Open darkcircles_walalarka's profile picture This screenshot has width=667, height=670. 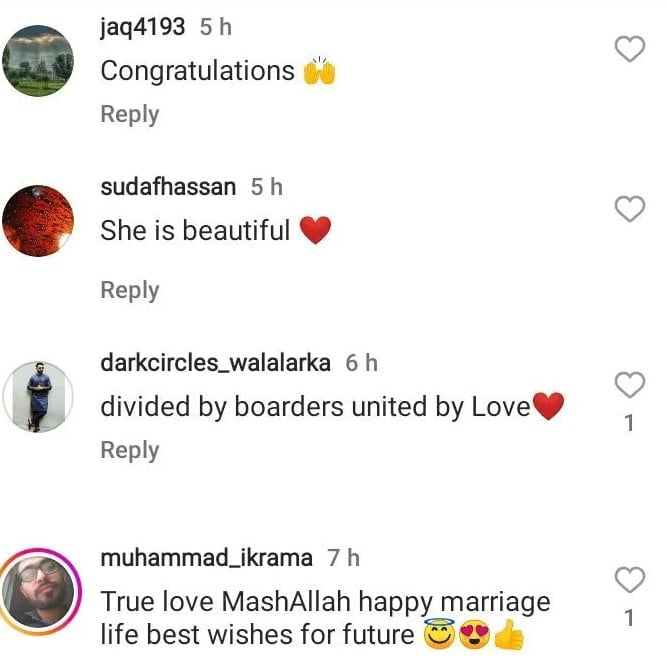(38, 397)
